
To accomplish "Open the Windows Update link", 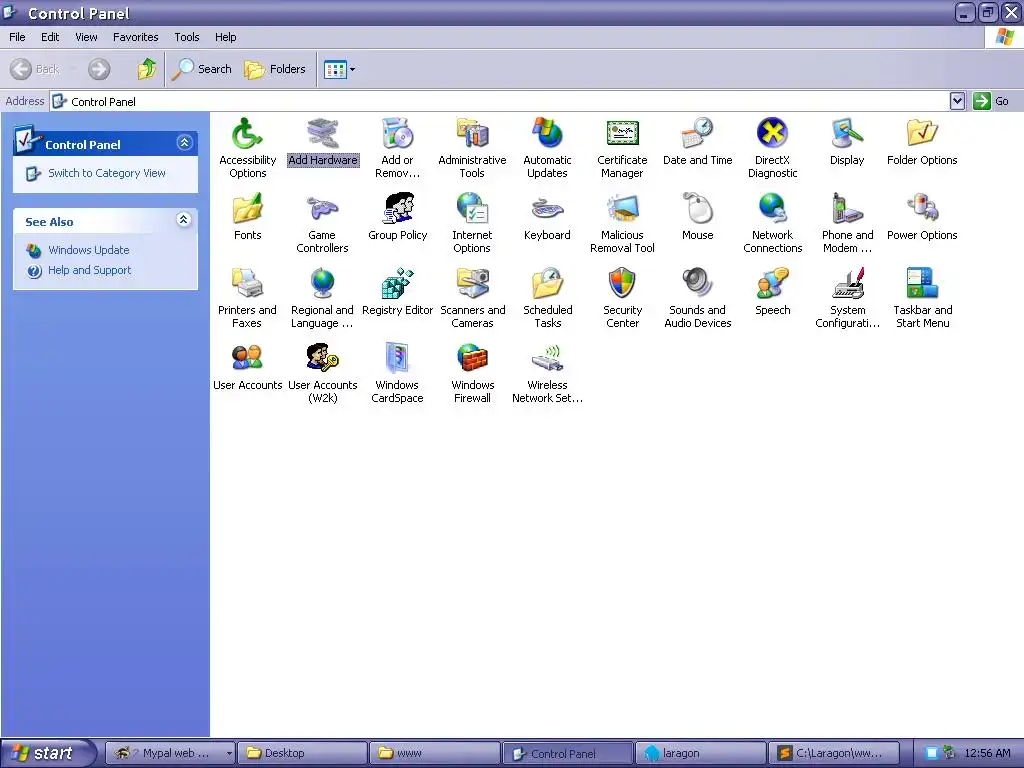I will click(89, 250).
